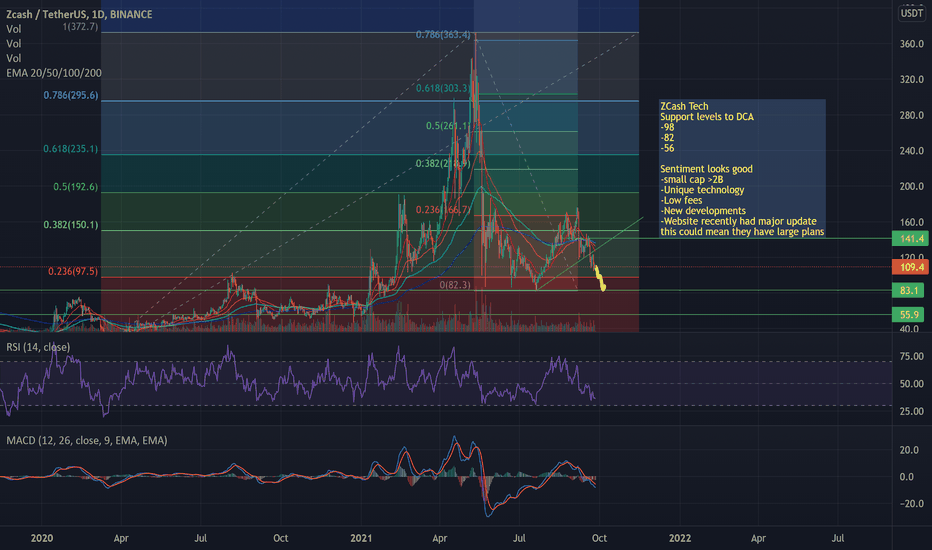Select the yellow projected price path drawing

[600, 278]
